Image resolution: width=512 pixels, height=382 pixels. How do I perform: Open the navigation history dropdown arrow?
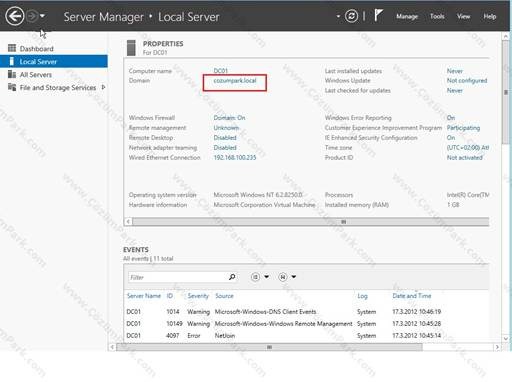coord(42,16)
